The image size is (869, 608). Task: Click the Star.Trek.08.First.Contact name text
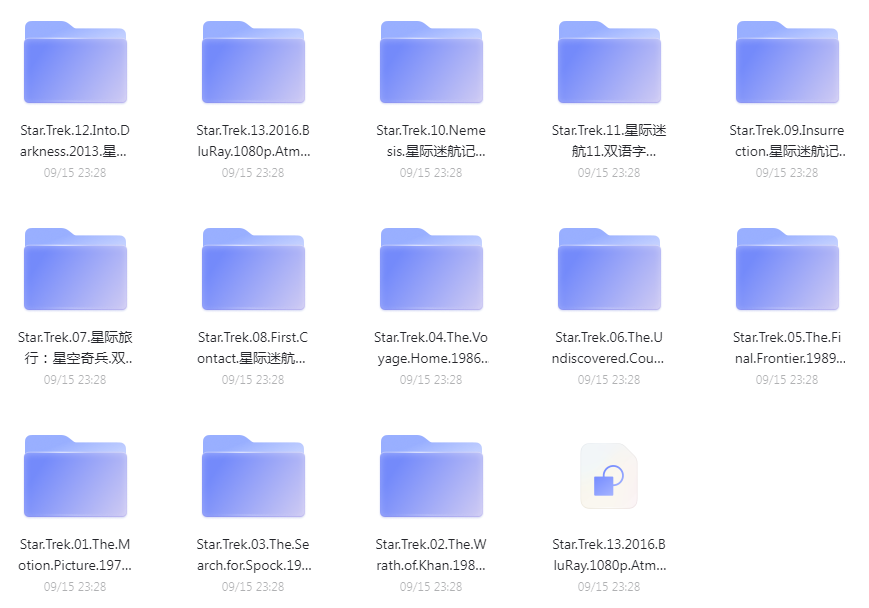(x=253, y=348)
